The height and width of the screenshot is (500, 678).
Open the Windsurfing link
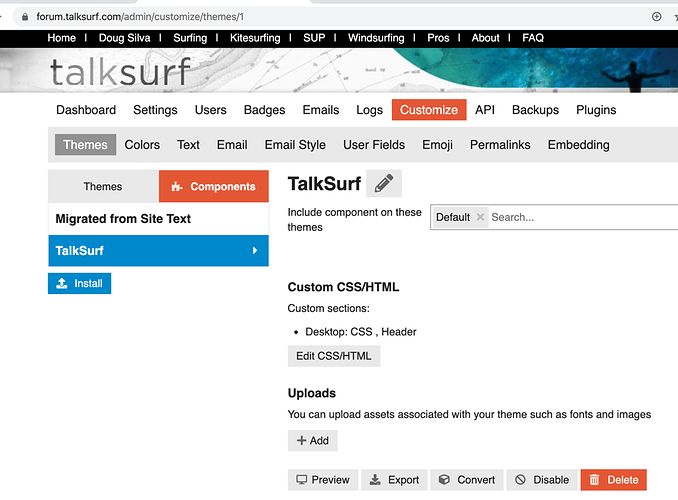[376, 38]
